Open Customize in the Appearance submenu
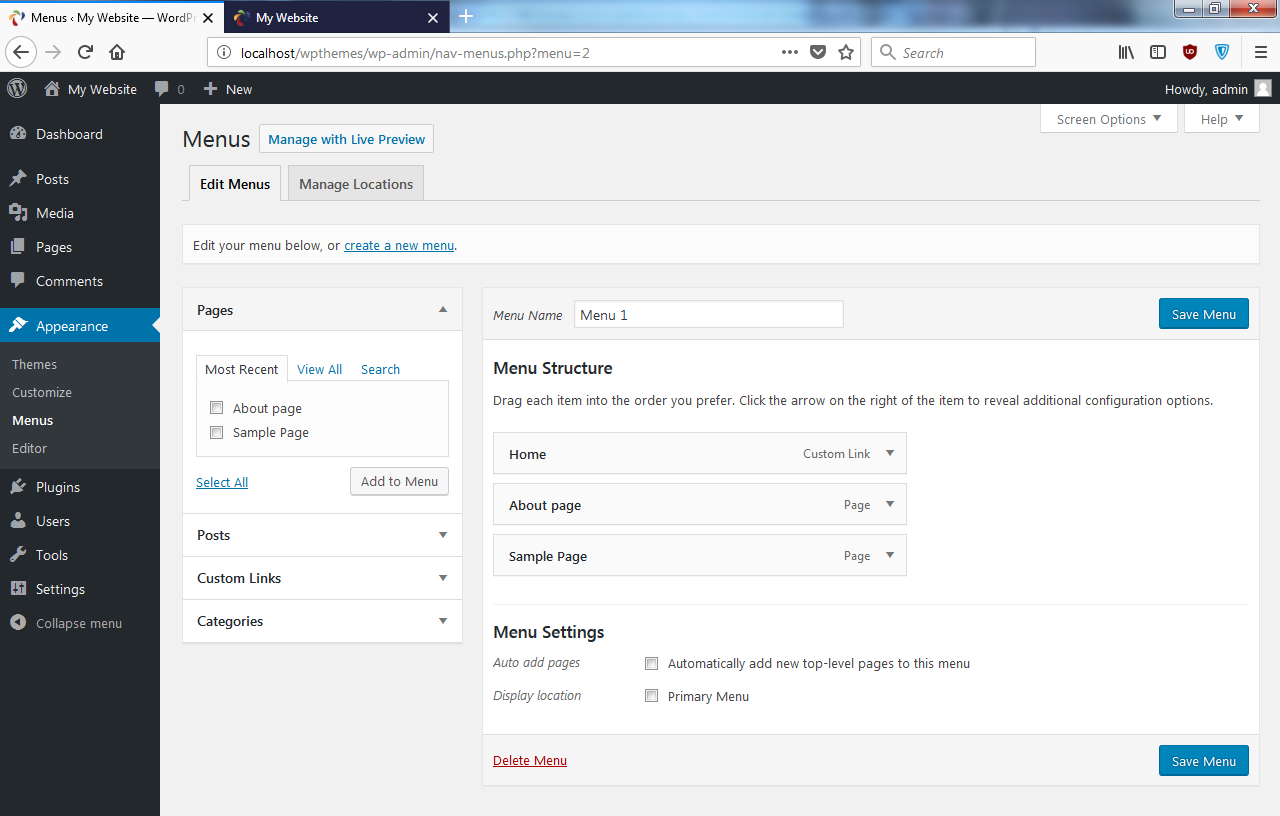Image resolution: width=1280 pixels, height=816 pixels. 42,392
